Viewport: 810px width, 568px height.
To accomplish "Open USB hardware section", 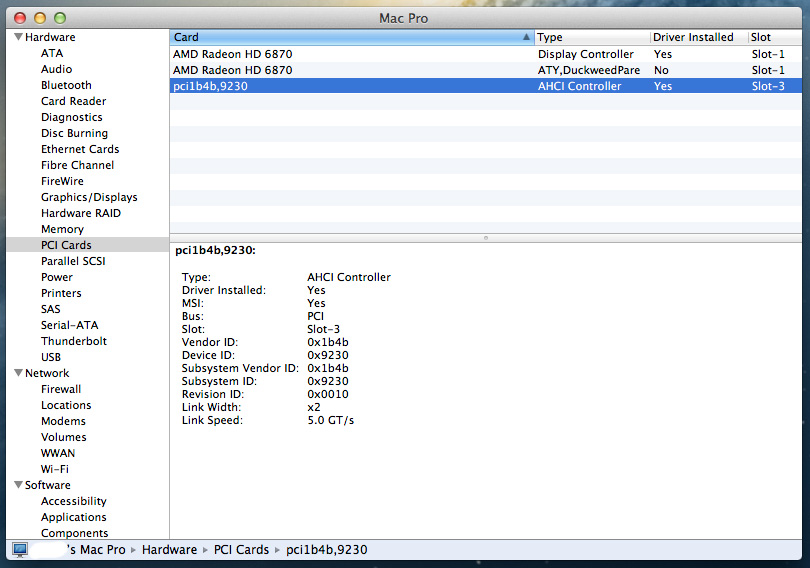I will click(51, 357).
